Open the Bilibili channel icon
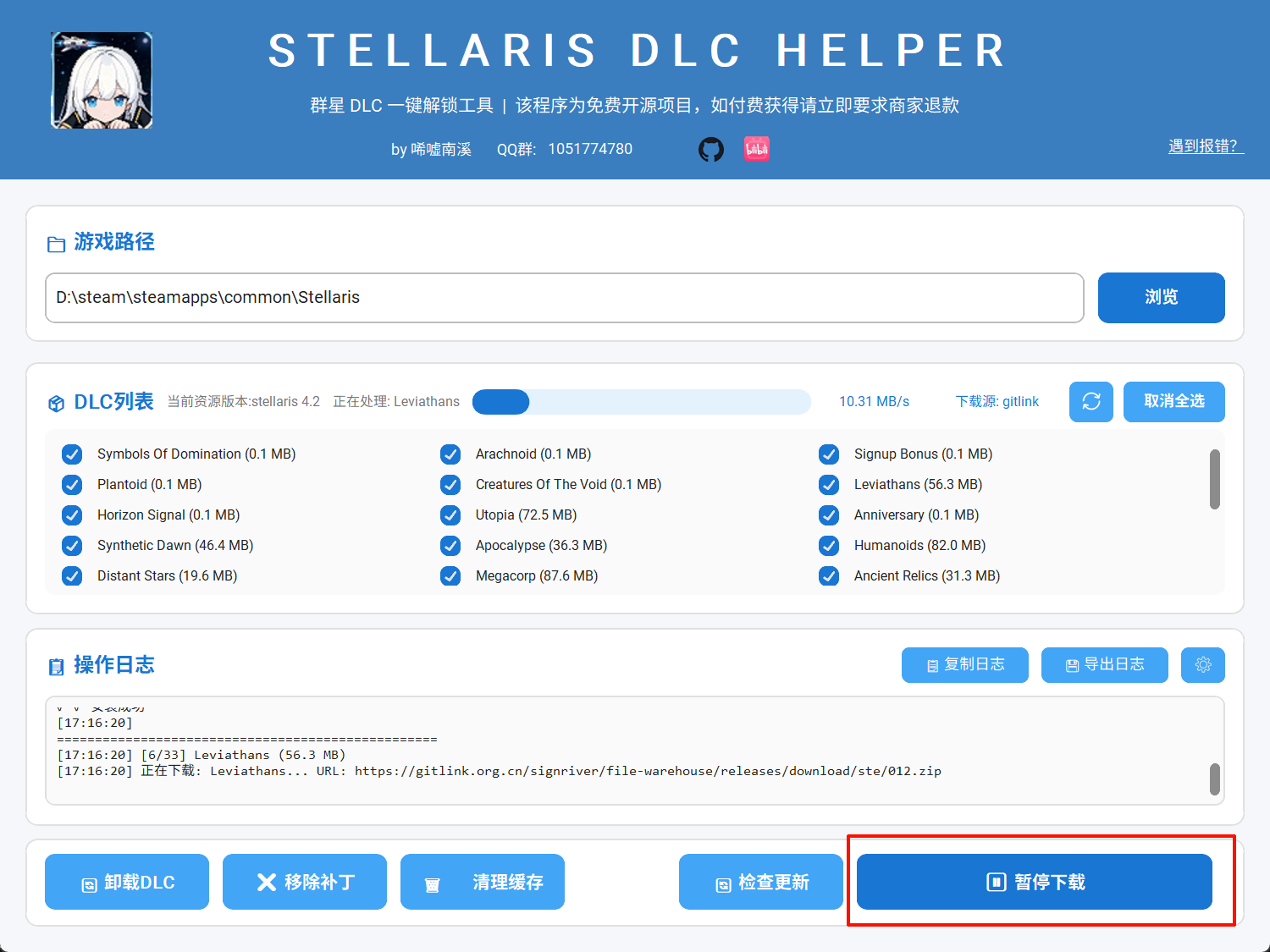This screenshot has height=952, width=1270. (x=757, y=150)
